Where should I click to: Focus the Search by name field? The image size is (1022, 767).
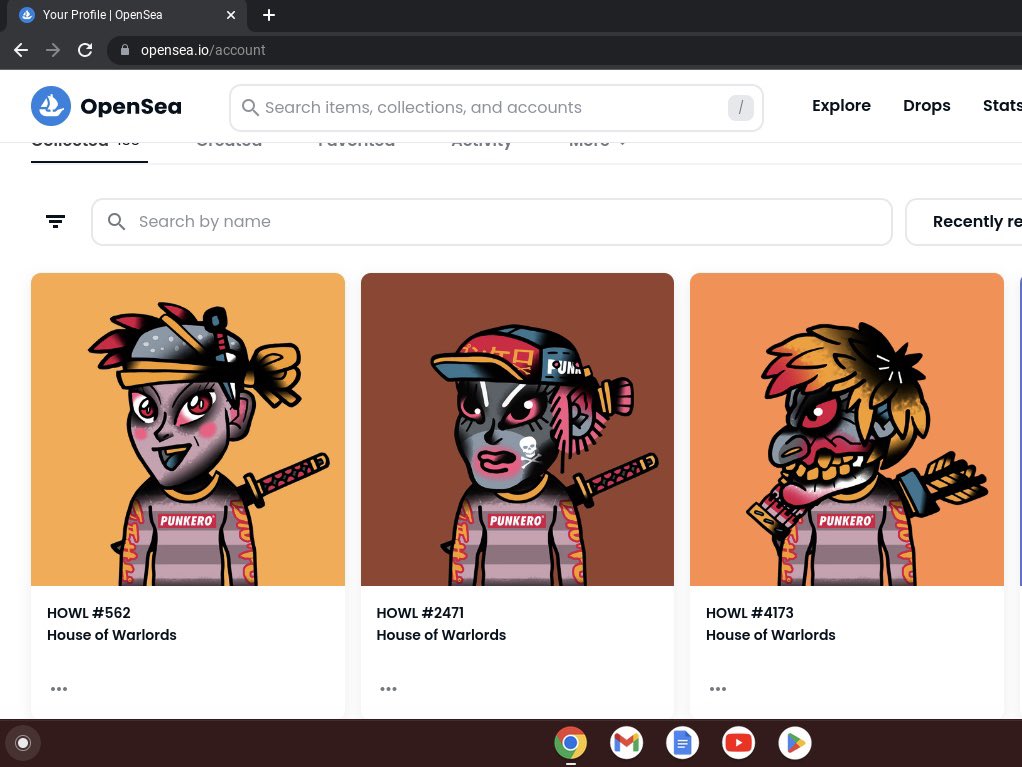click(491, 222)
